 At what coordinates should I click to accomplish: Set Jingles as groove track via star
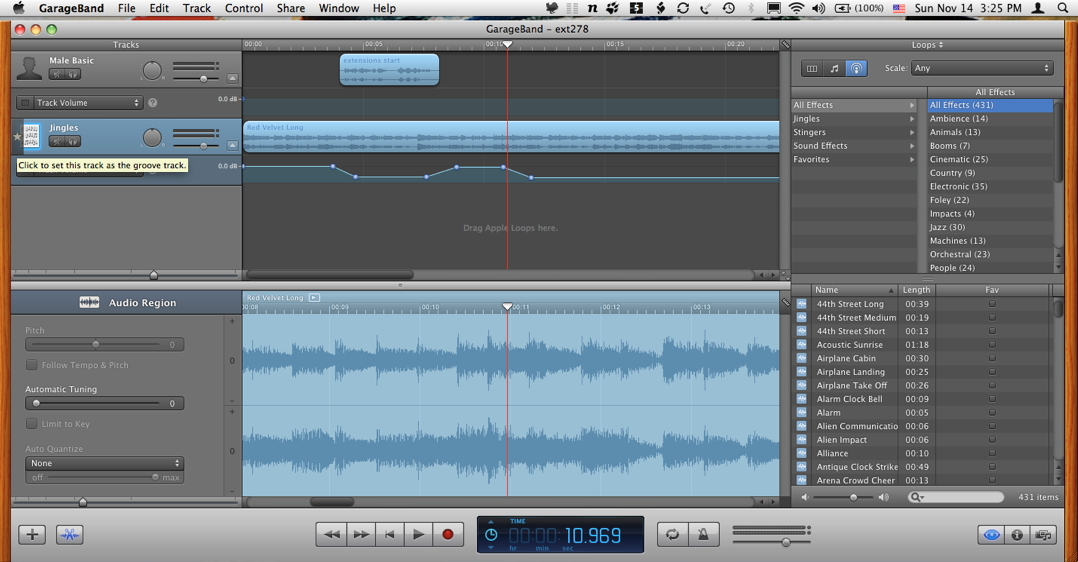coord(17,136)
